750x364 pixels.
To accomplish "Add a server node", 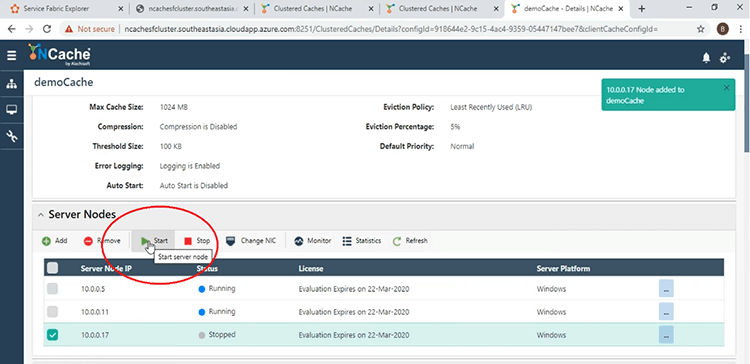I will 55,241.
